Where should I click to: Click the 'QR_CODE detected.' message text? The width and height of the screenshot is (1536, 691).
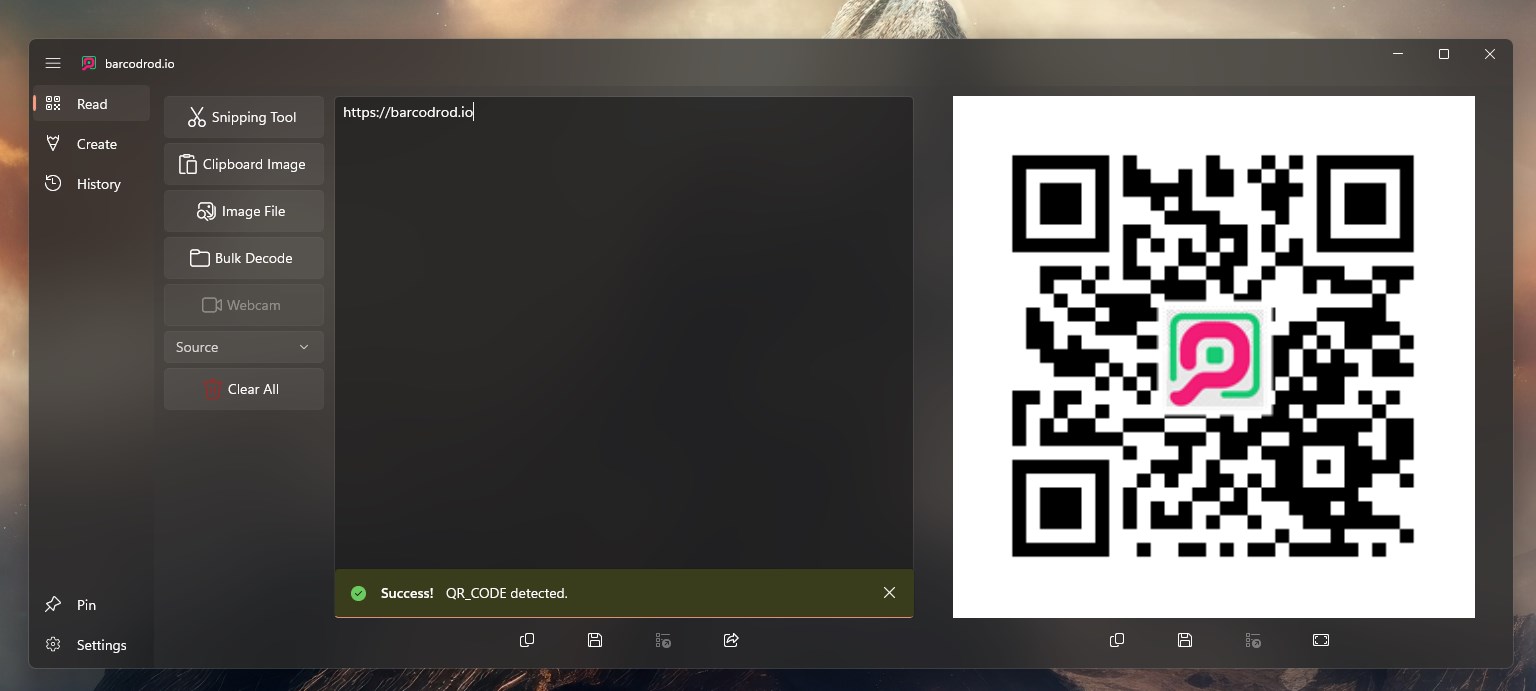click(x=507, y=594)
